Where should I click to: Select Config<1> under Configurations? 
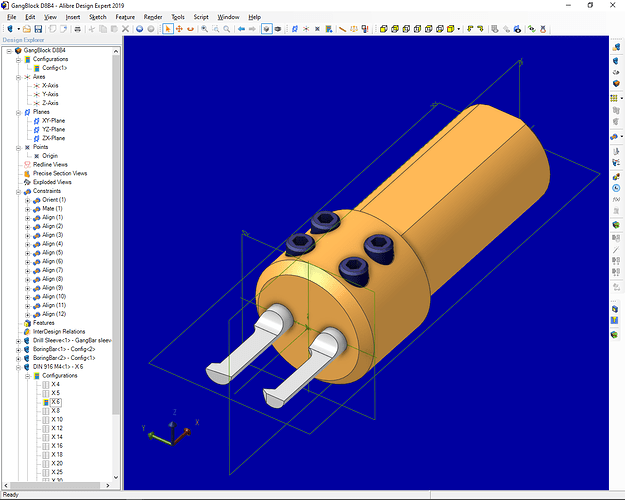pos(55,68)
